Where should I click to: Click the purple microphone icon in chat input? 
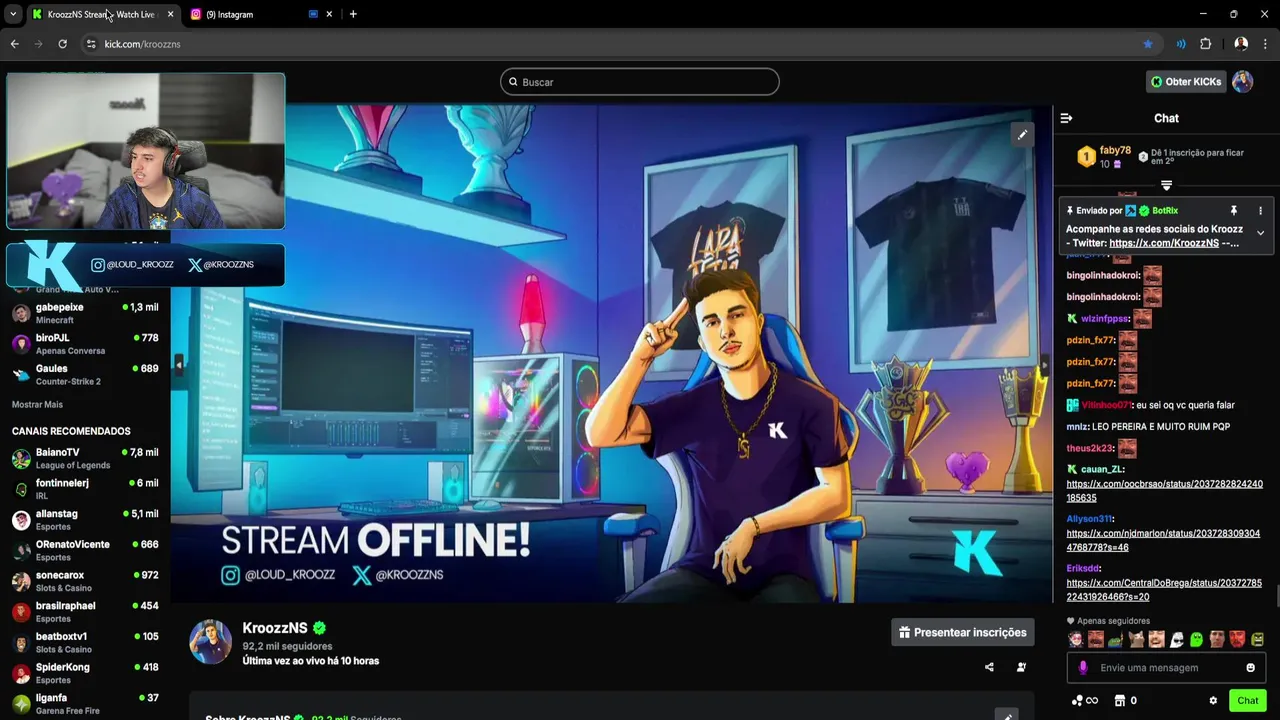point(1083,668)
